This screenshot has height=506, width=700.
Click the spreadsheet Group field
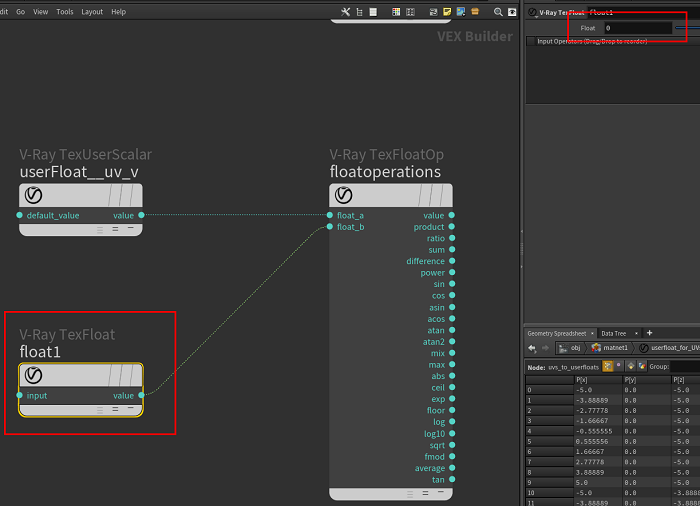[x=685, y=367]
